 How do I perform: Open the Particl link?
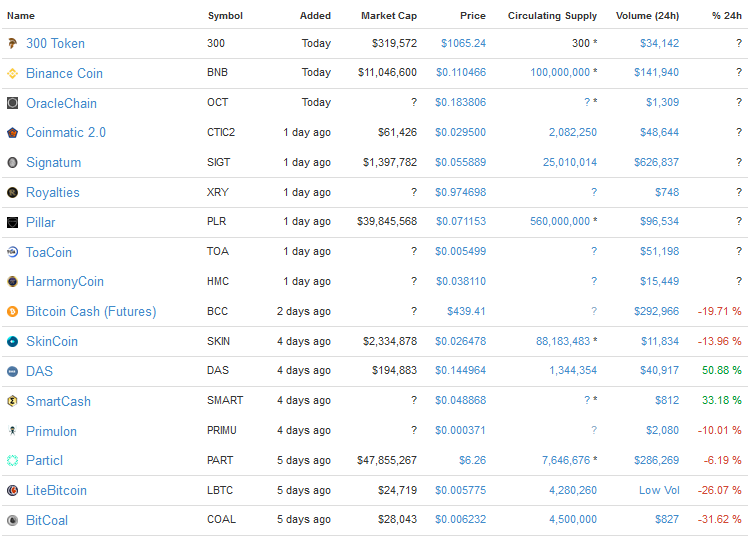pyautogui.click(x=44, y=461)
